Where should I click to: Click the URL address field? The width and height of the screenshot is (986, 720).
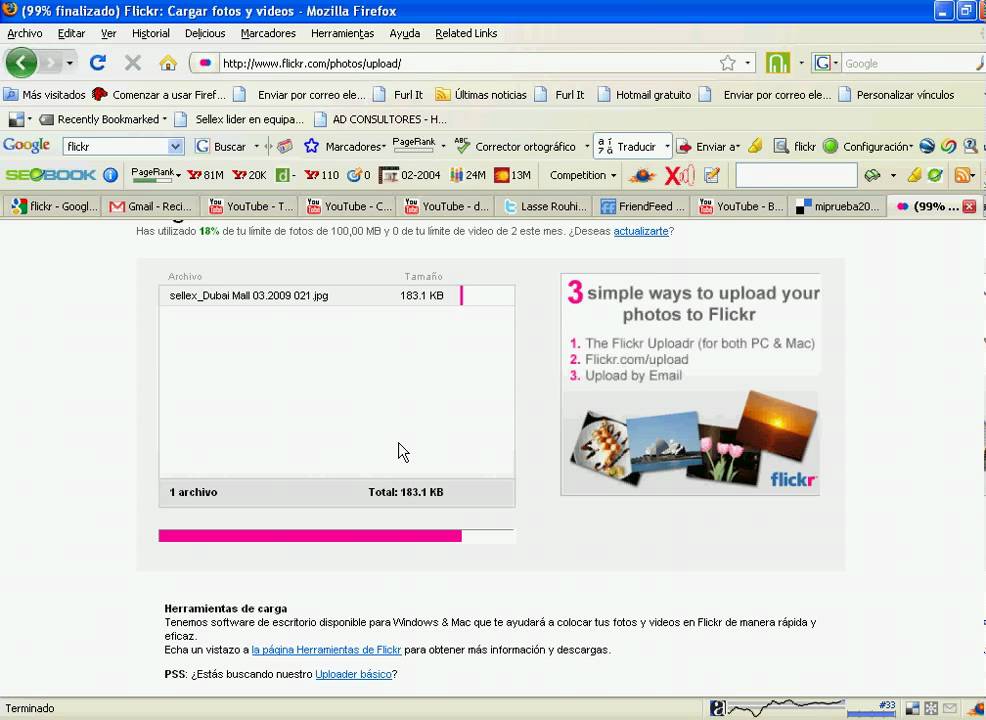pos(468,64)
